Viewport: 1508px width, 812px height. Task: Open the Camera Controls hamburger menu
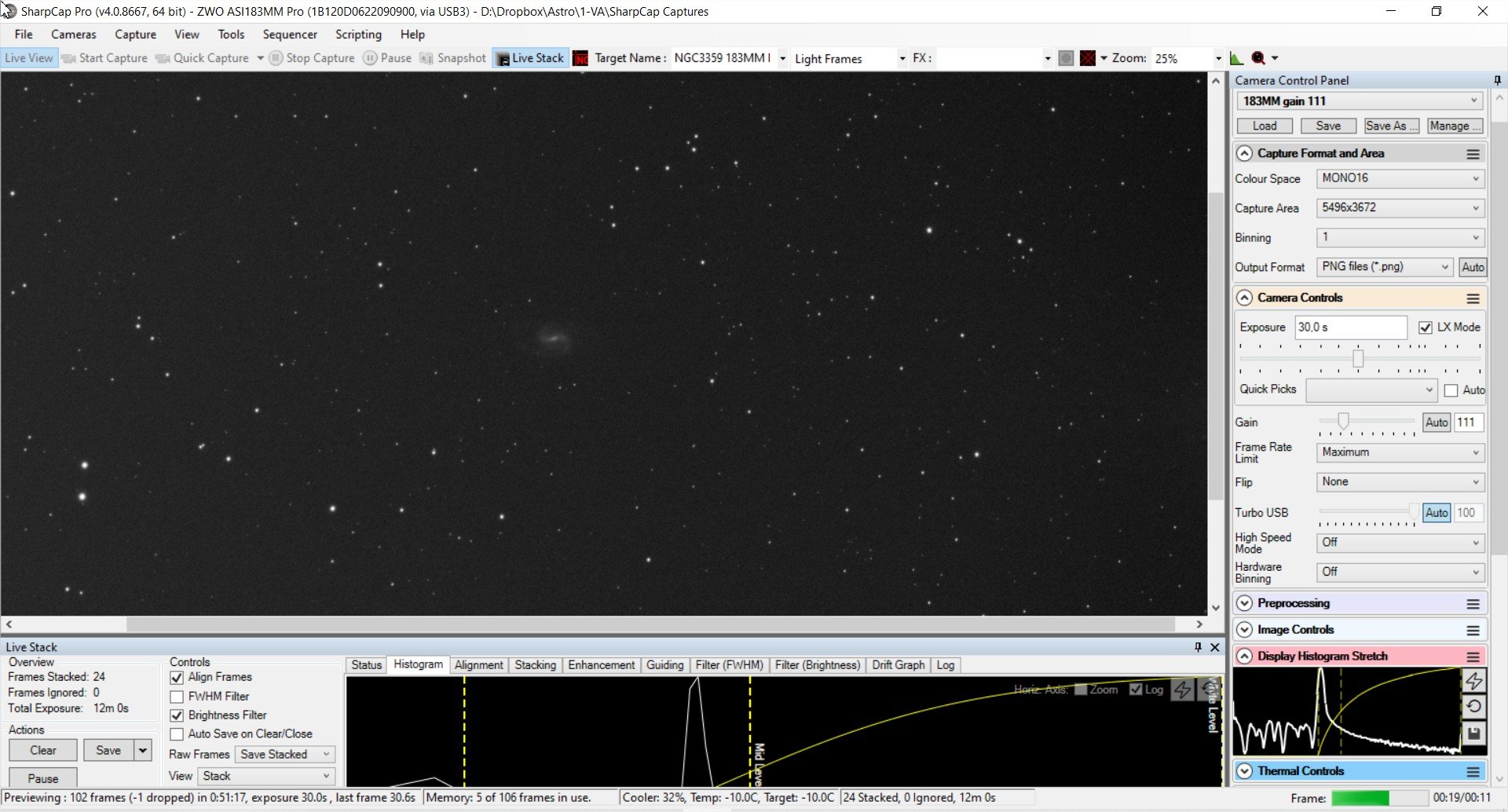point(1473,298)
